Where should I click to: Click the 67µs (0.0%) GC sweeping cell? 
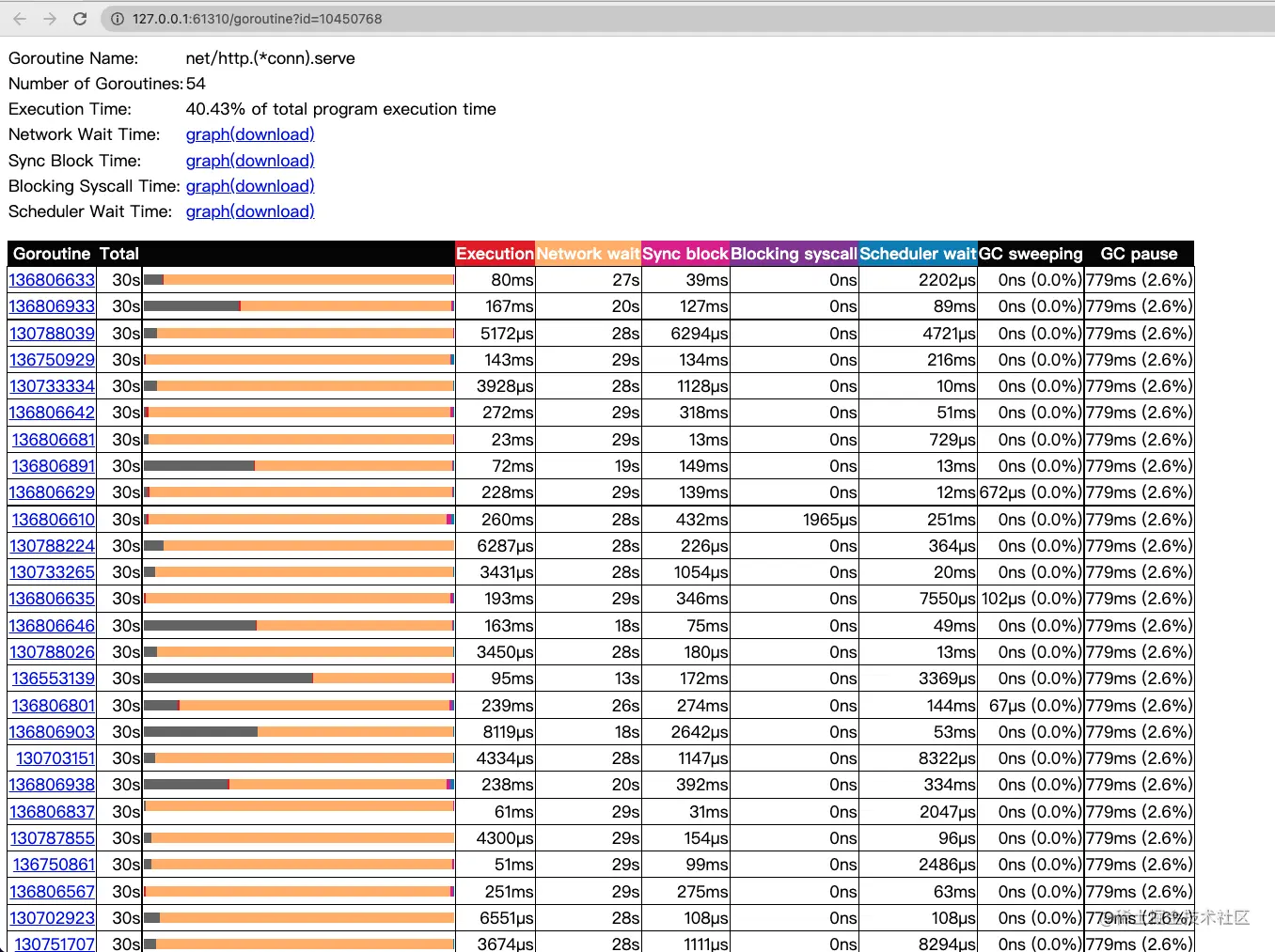(1031, 706)
